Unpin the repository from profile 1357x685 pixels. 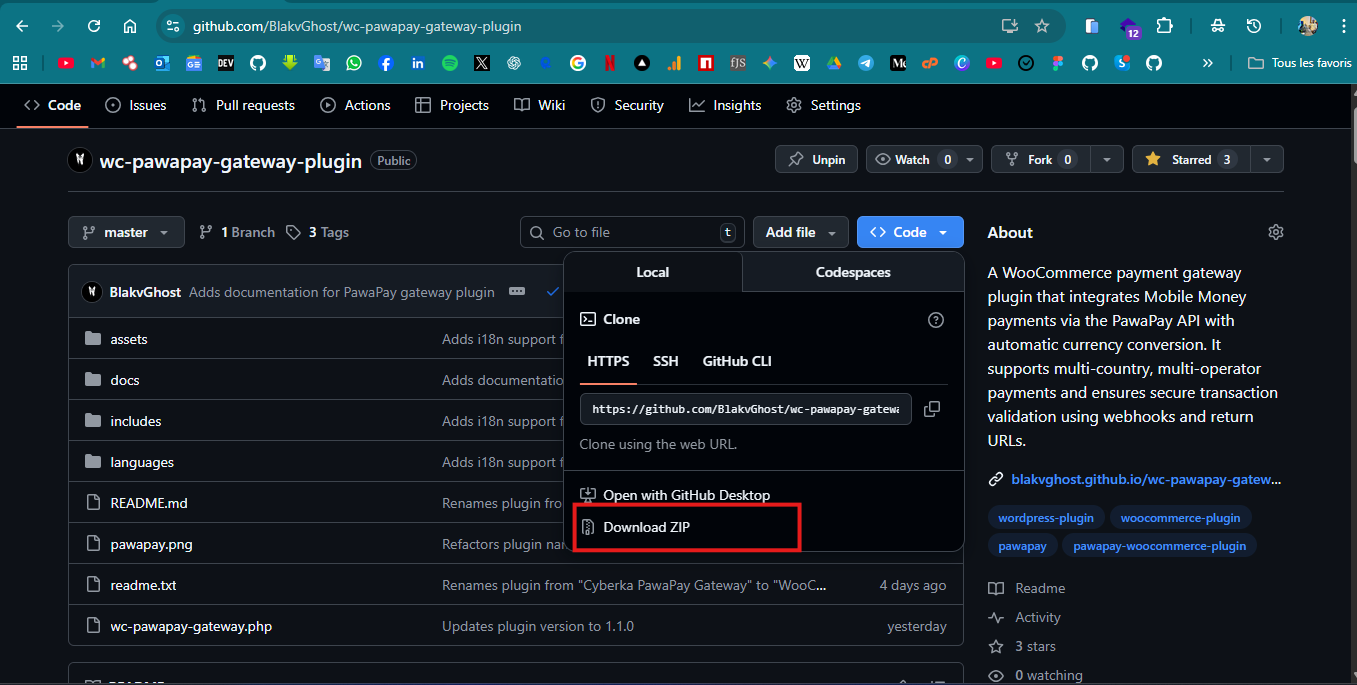tap(816, 159)
